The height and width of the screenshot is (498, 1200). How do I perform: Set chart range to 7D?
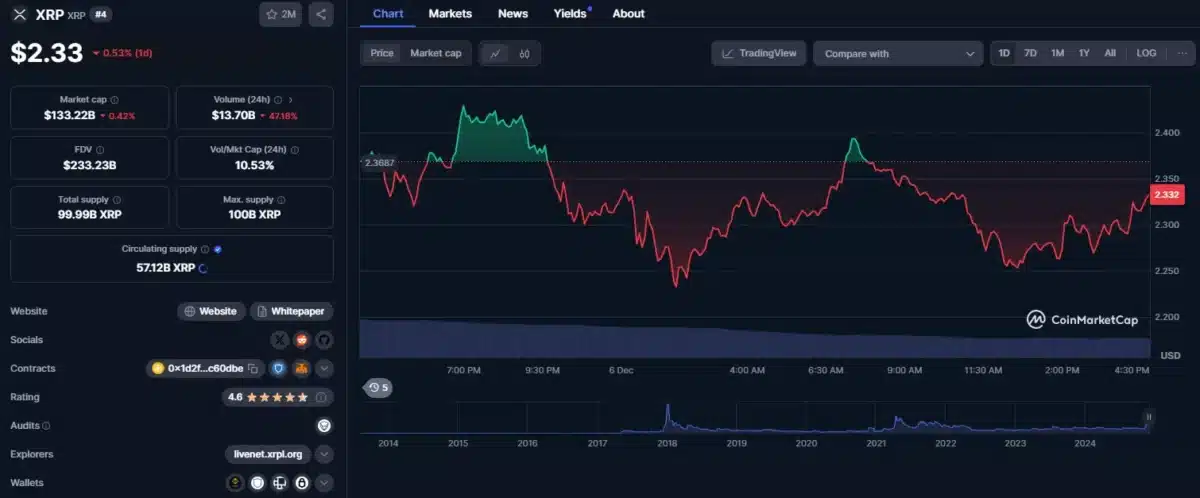point(1030,53)
